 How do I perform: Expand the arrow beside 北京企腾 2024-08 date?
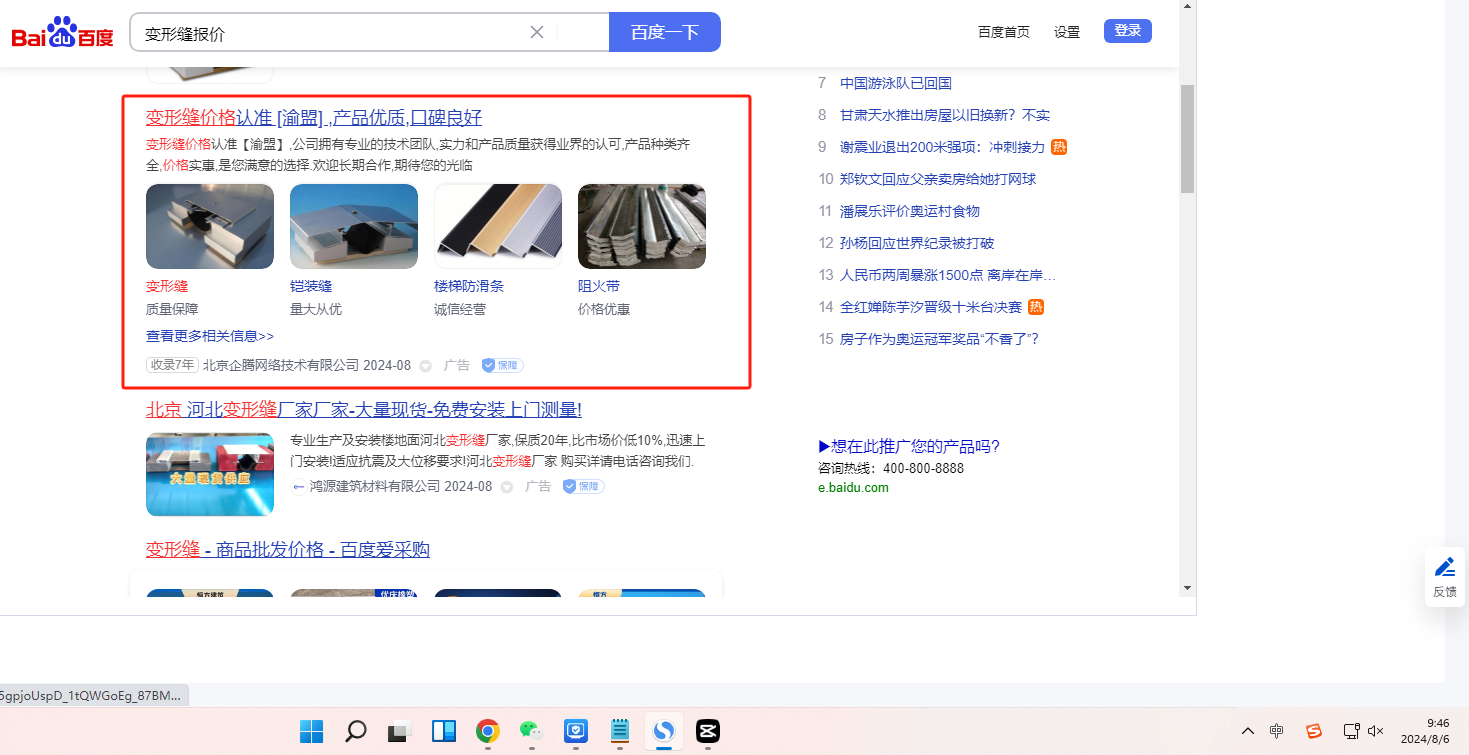(x=425, y=366)
